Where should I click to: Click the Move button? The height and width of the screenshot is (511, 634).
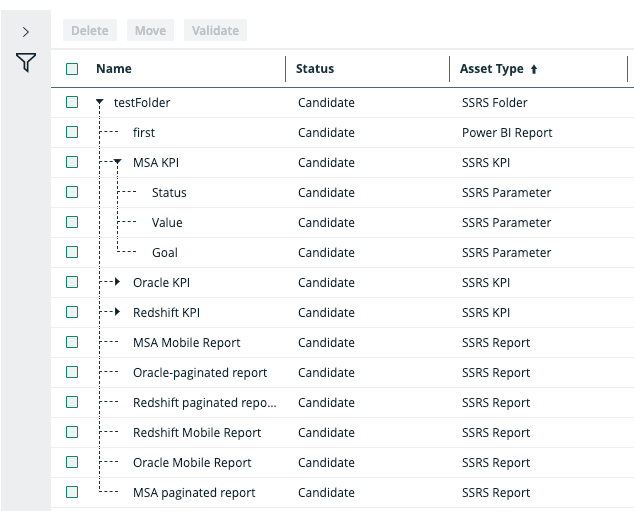point(150,31)
